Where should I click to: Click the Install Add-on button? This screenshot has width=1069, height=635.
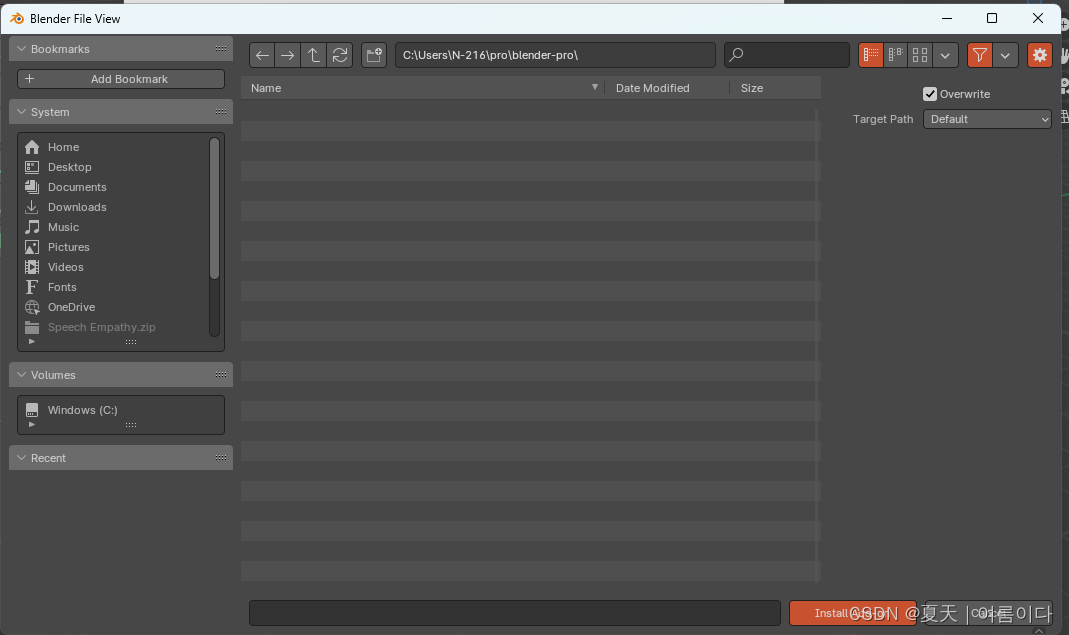(x=853, y=613)
